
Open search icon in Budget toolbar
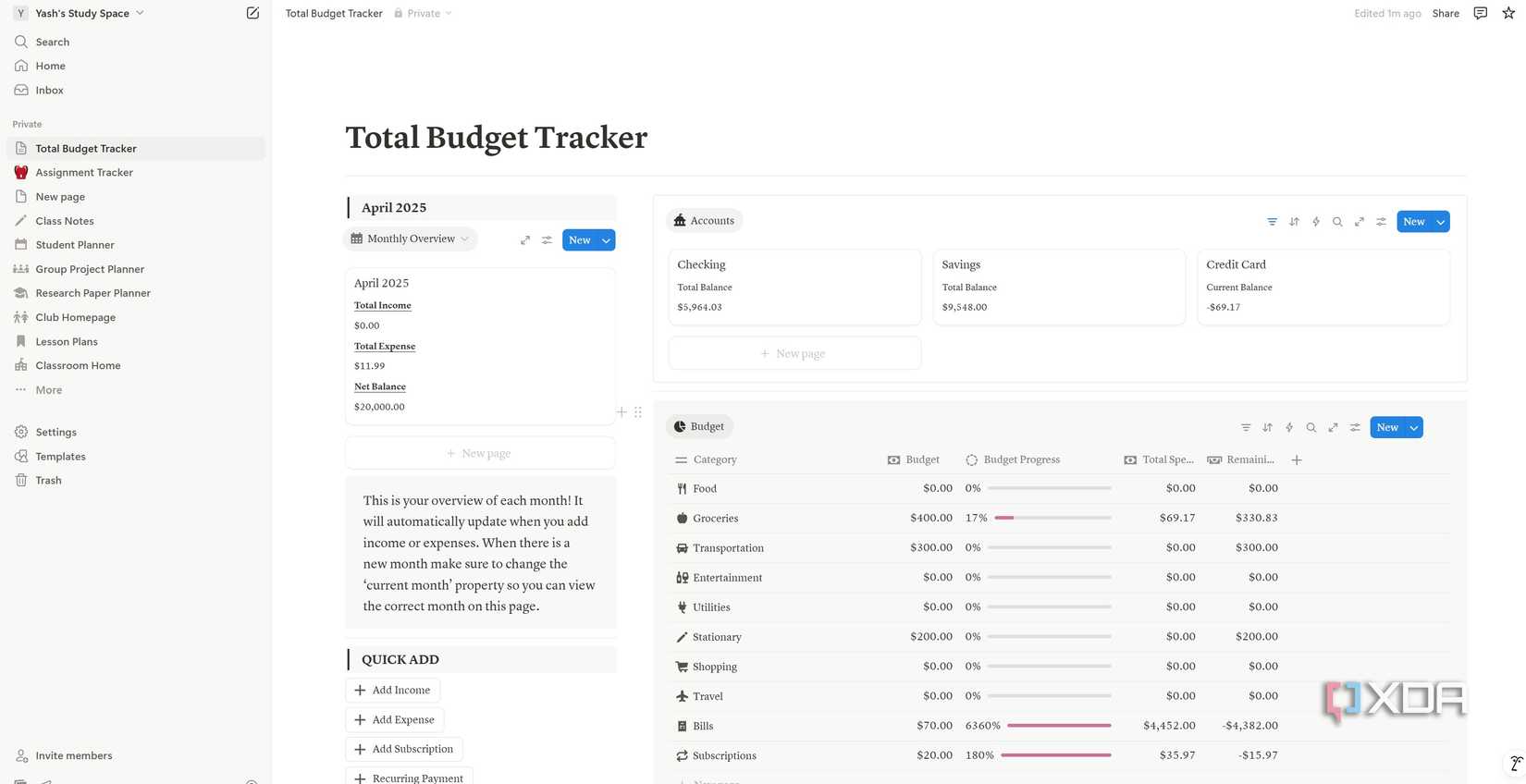[x=1311, y=427]
